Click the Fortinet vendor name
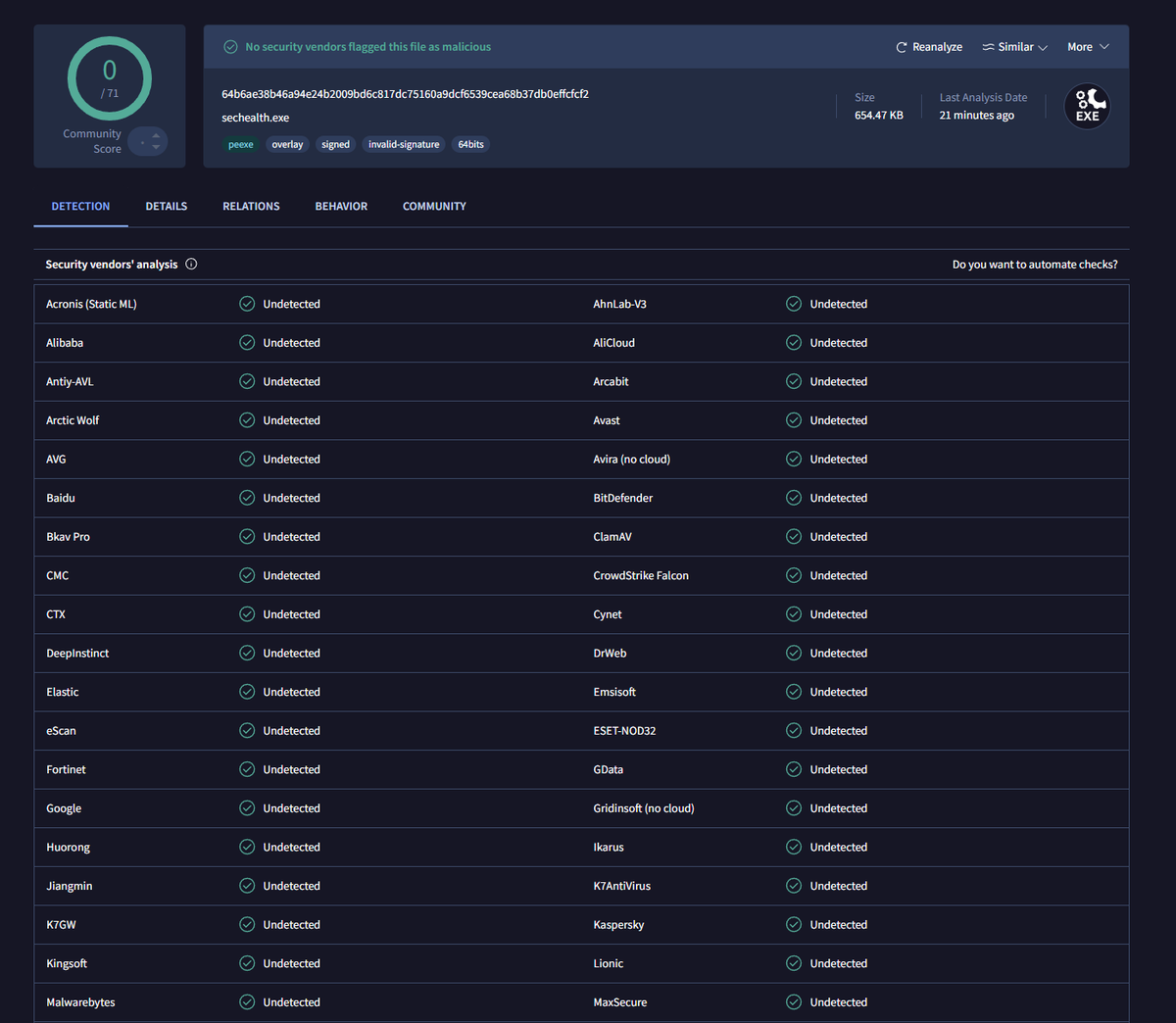The width and height of the screenshot is (1176, 1023). 66,769
